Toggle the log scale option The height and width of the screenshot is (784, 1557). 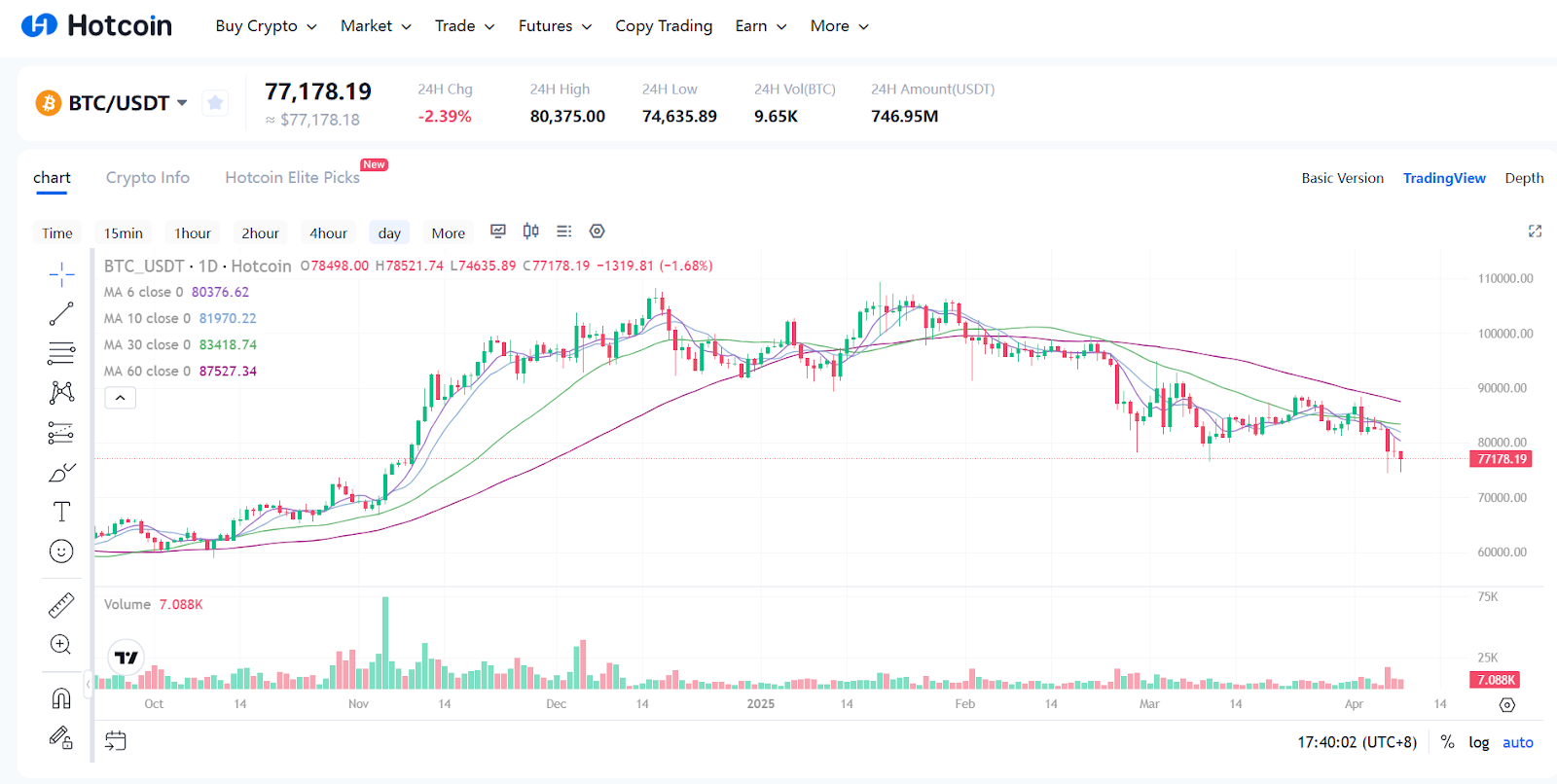[1478, 742]
